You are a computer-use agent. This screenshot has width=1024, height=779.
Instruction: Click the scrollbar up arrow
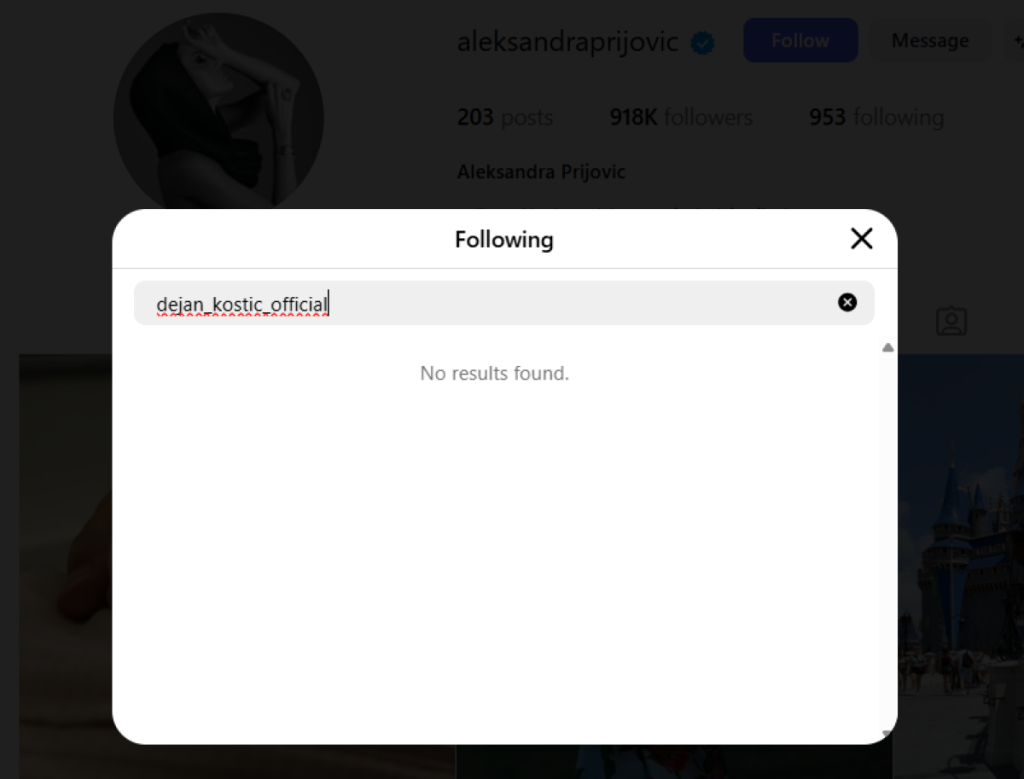[888, 347]
